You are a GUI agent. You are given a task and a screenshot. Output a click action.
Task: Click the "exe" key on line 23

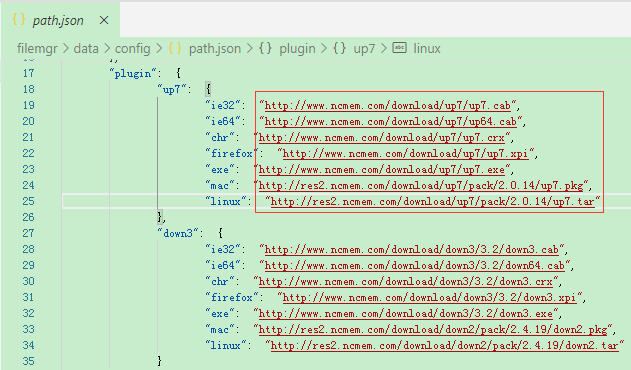[220, 169]
